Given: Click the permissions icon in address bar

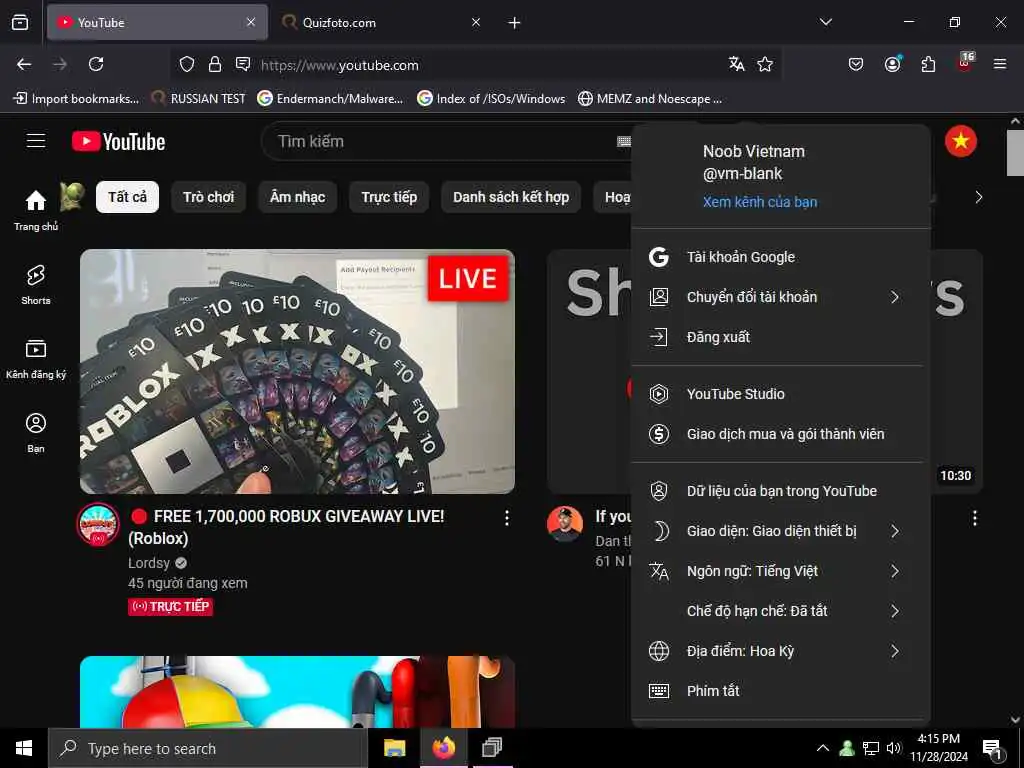Looking at the screenshot, I should 243,64.
